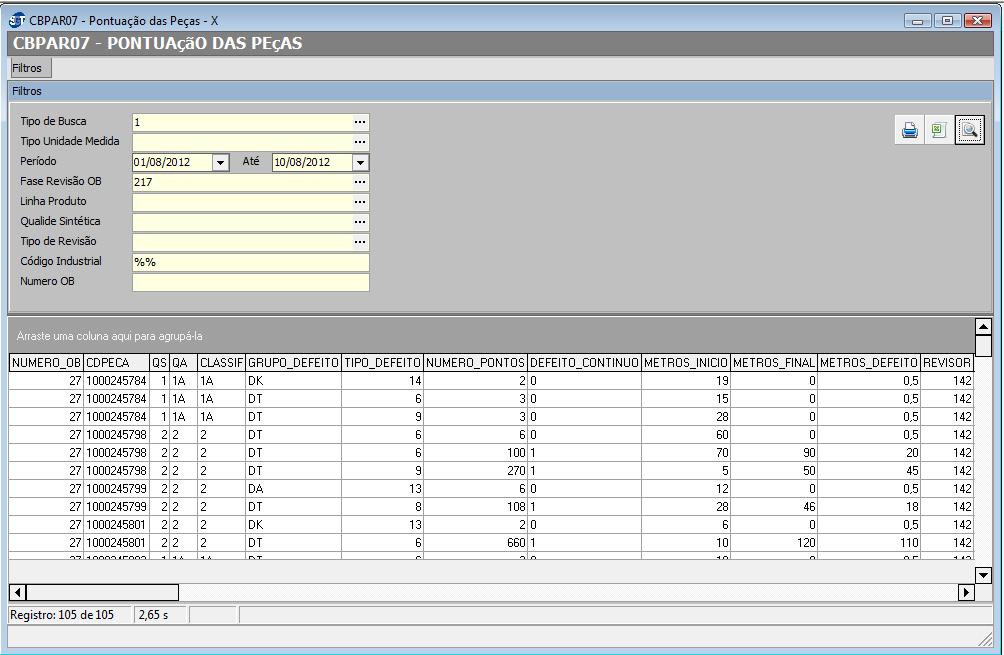Click the Excel export icon

click(938, 131)
